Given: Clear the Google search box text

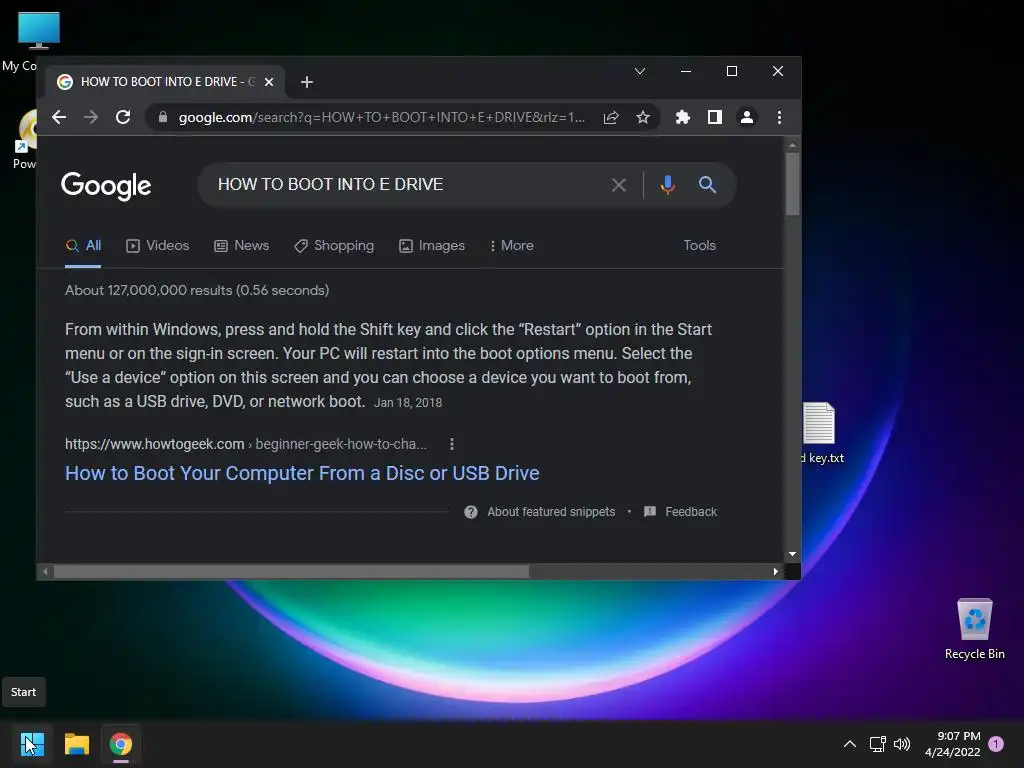Looking at the screenshot, I should click(618, 185).
